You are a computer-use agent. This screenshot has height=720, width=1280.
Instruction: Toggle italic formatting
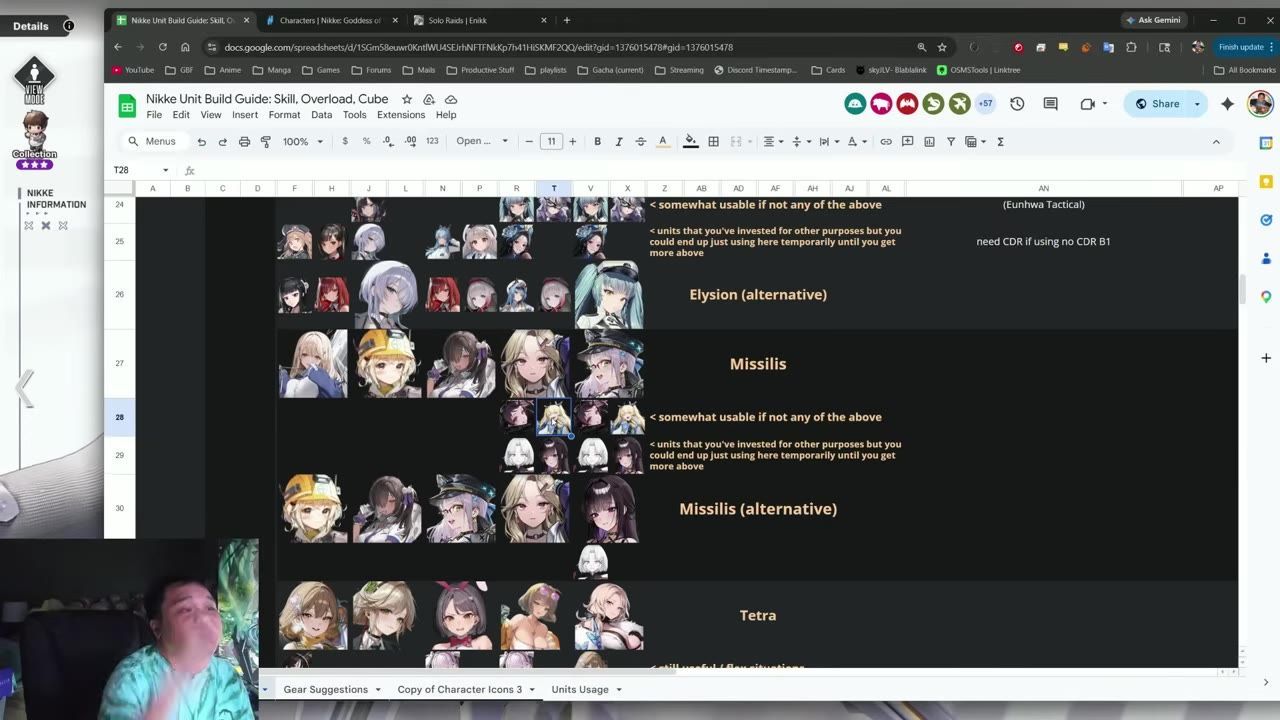pyautogui.click(x=619, y=142)
